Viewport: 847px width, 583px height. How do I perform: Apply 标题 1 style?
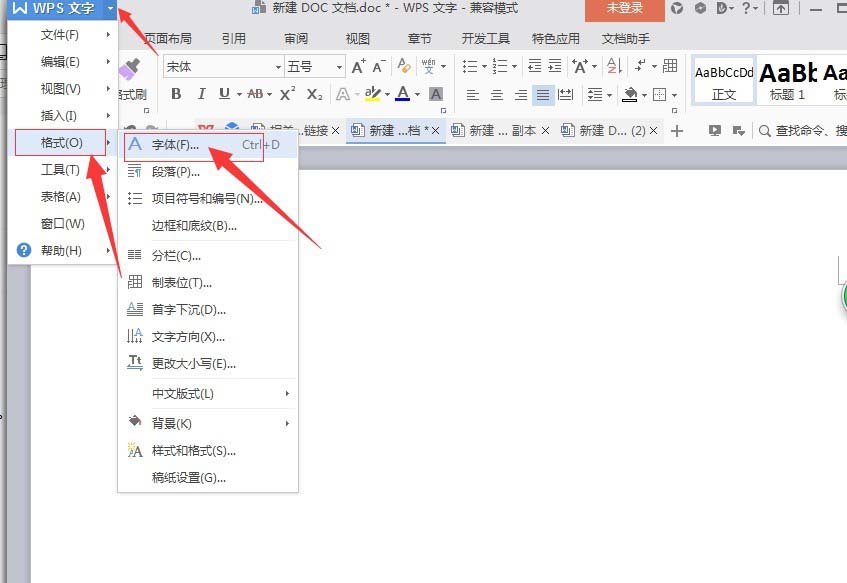pyautogui.click(x=788, y=82)
